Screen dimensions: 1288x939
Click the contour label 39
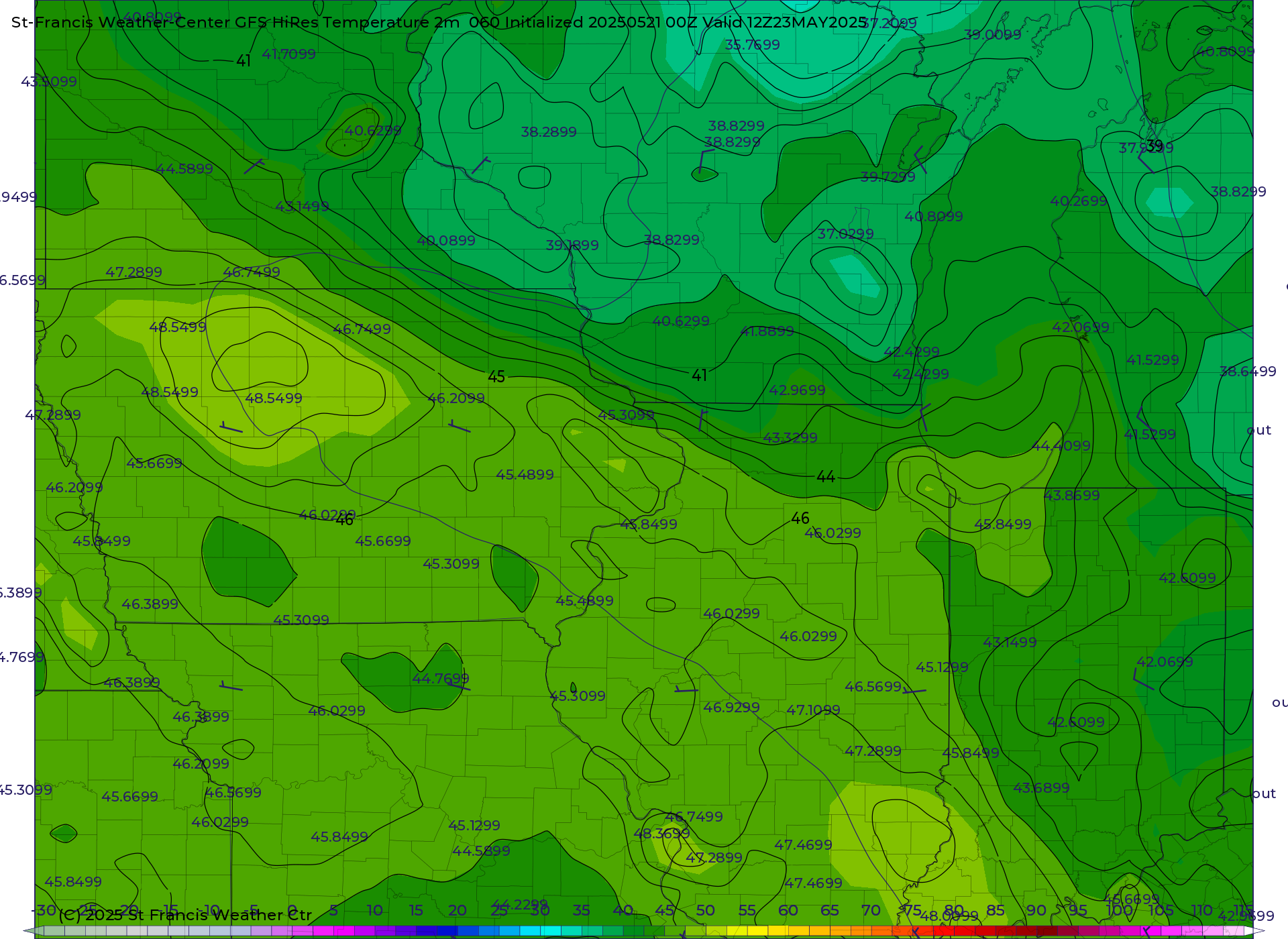tap(1155, 146)
